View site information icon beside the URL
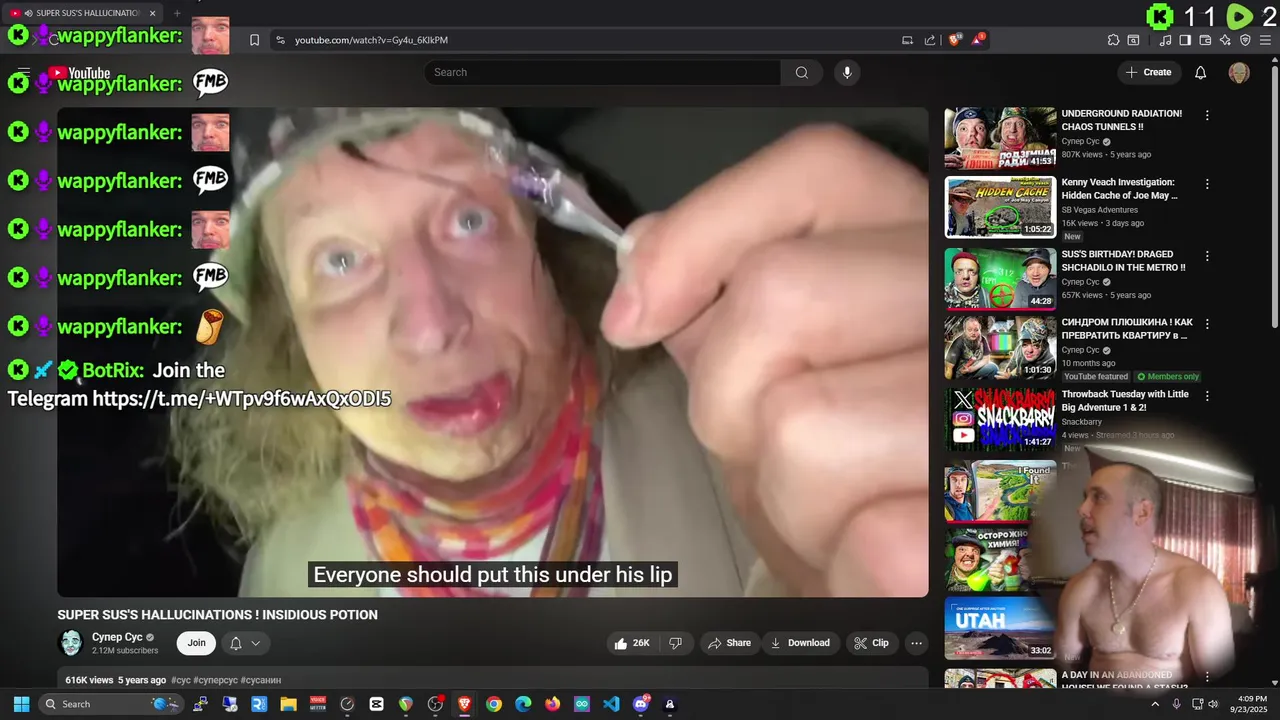Screen dimensions: 1280x720 click(280, 40)
